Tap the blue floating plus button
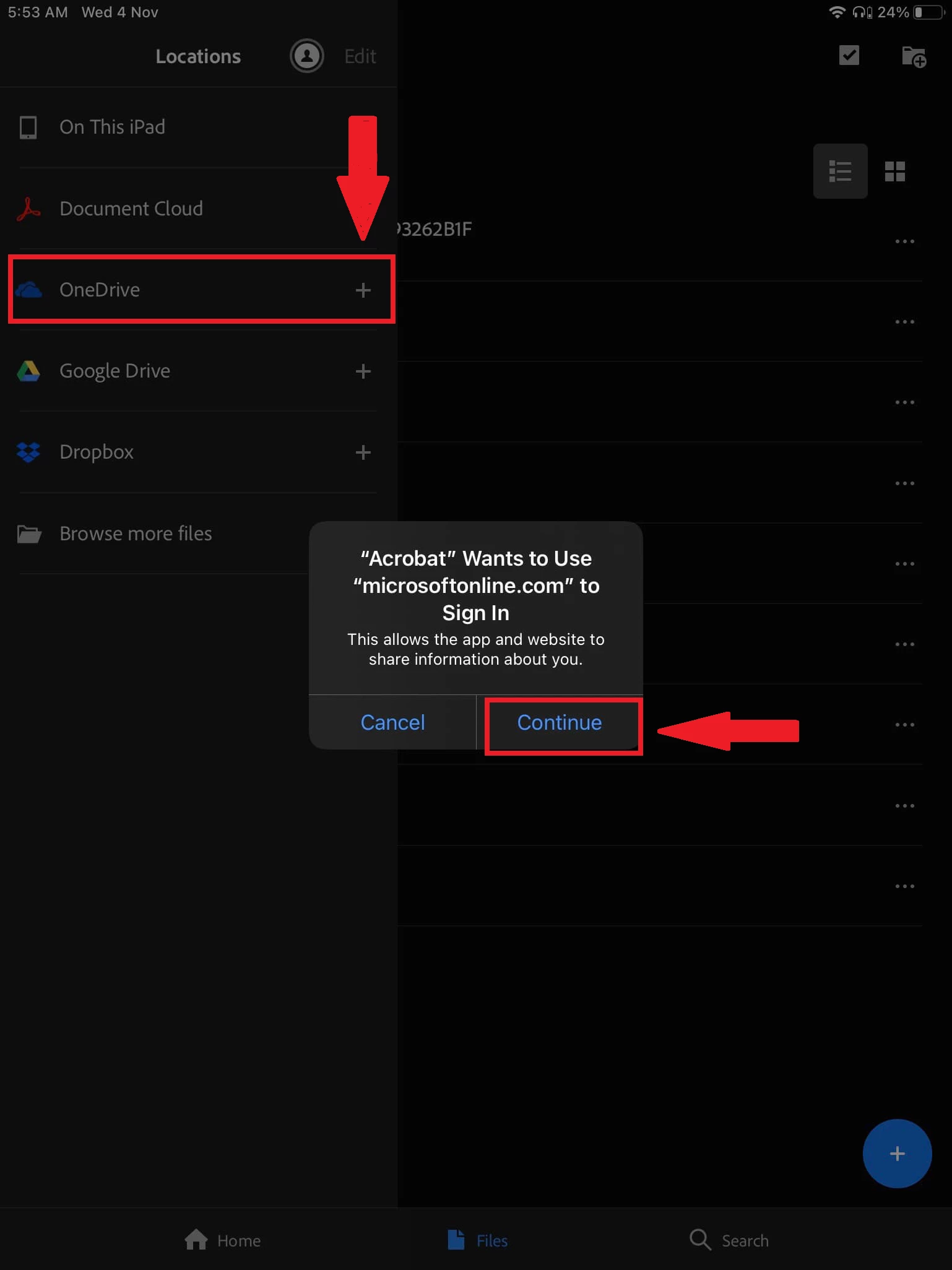This screenshot has height=1270, width=952. coord(897,1154)
